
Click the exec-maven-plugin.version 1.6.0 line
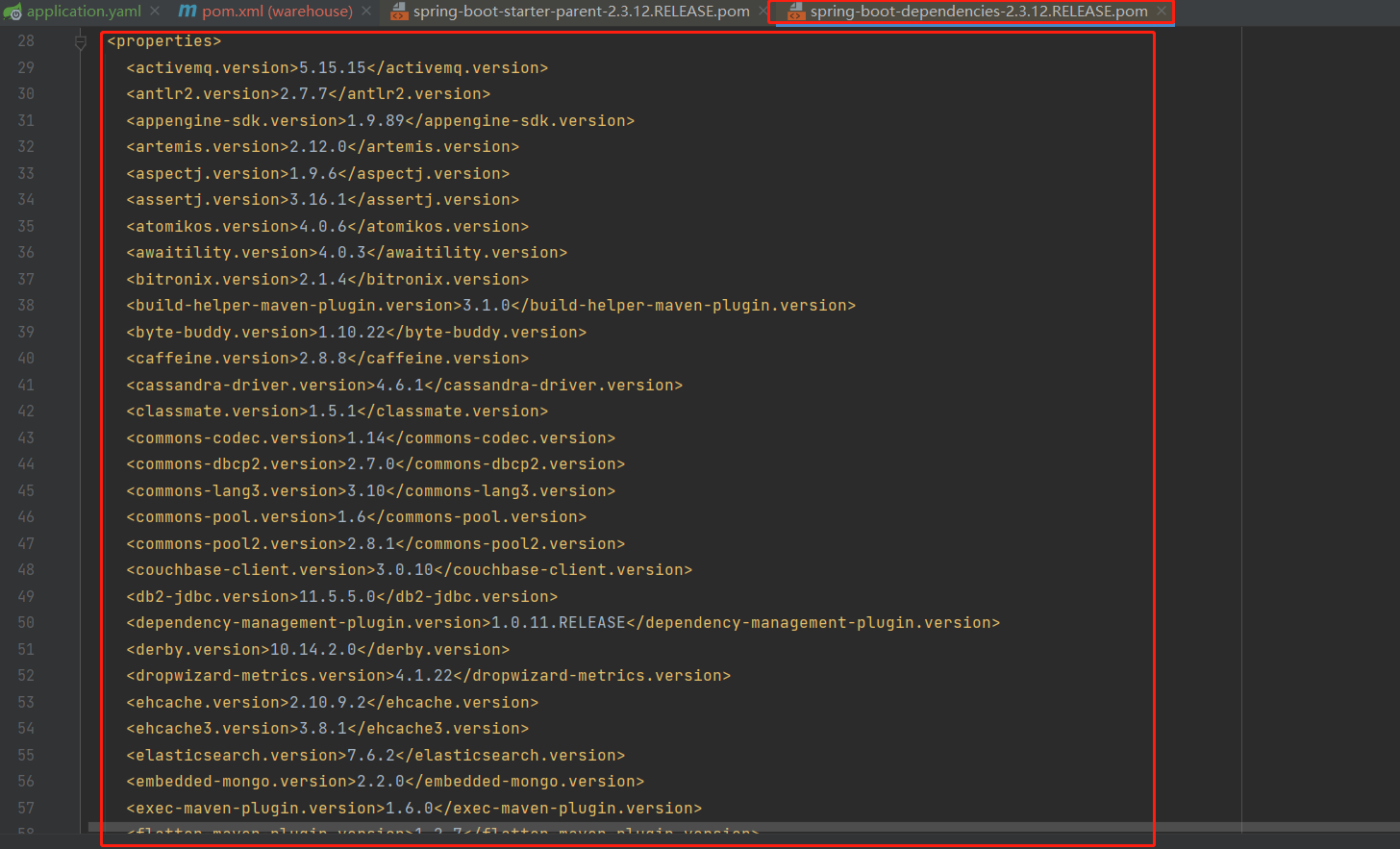(x=414, y=809)
